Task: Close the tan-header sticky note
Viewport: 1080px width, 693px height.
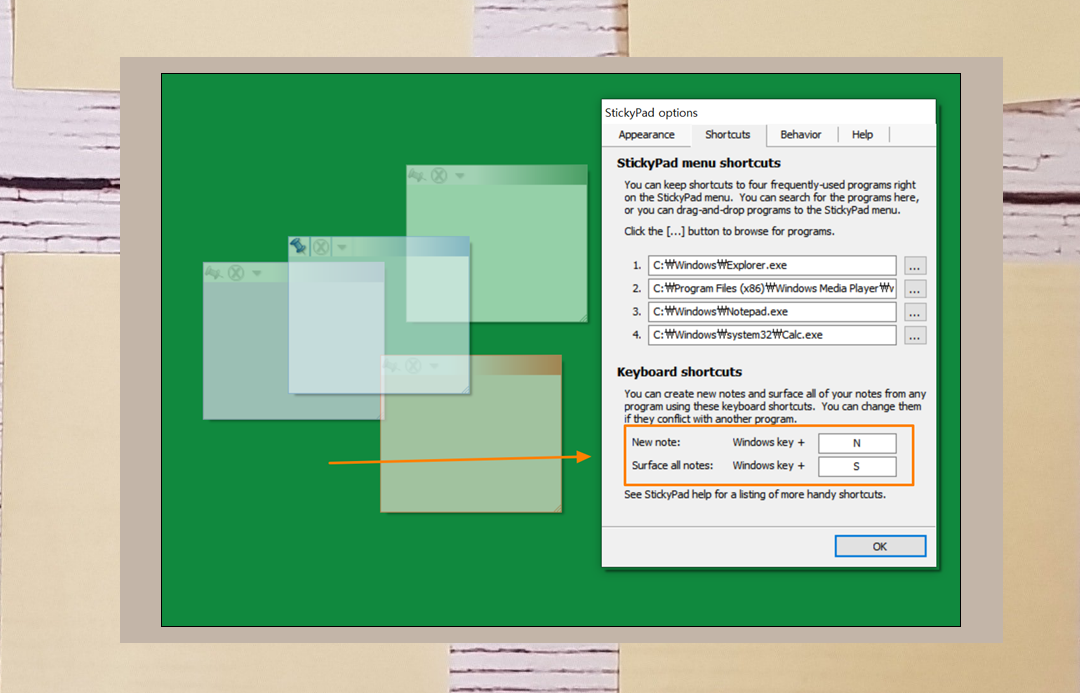Action: point(413,366)
